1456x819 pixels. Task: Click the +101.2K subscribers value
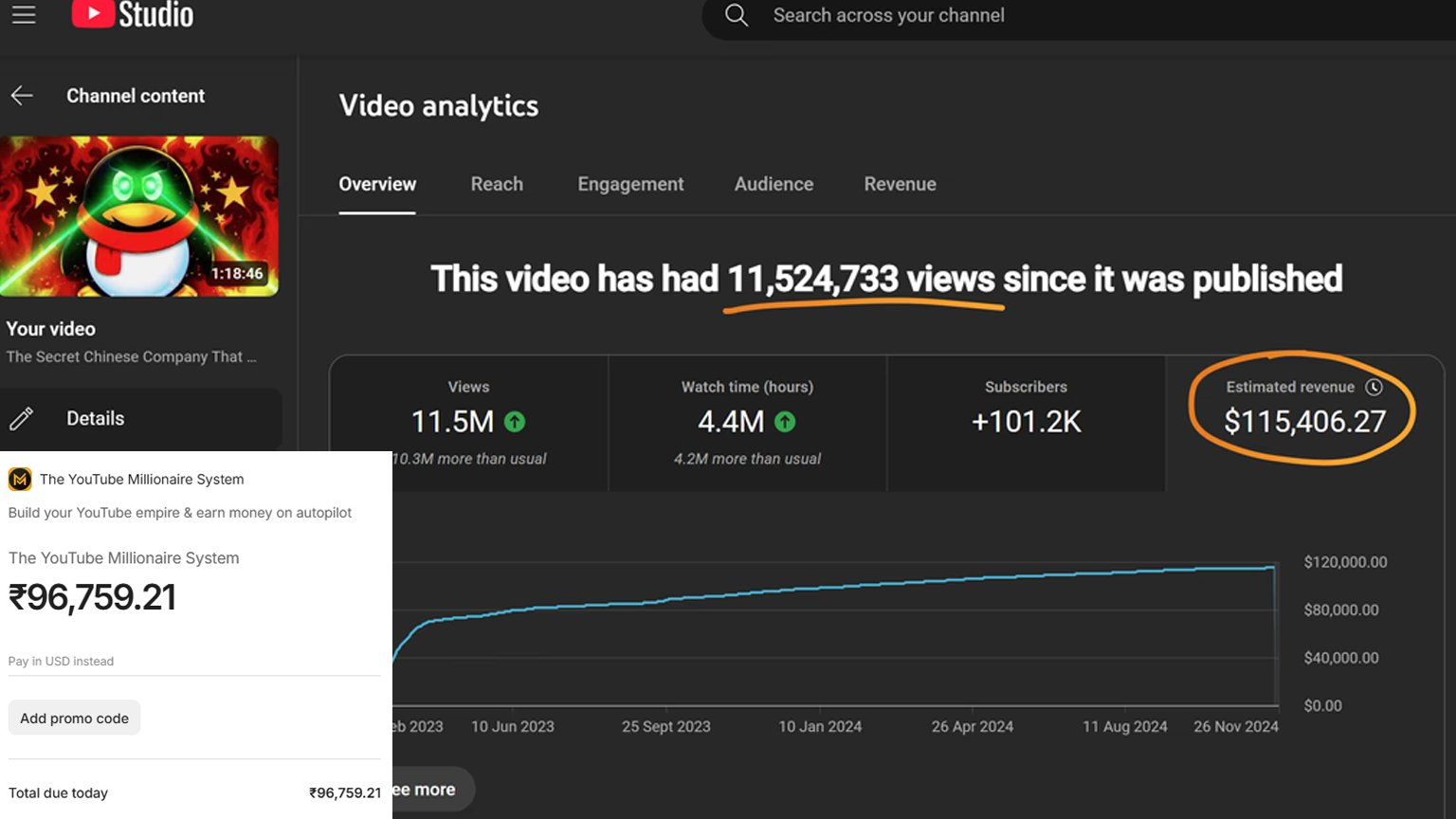1026,422
